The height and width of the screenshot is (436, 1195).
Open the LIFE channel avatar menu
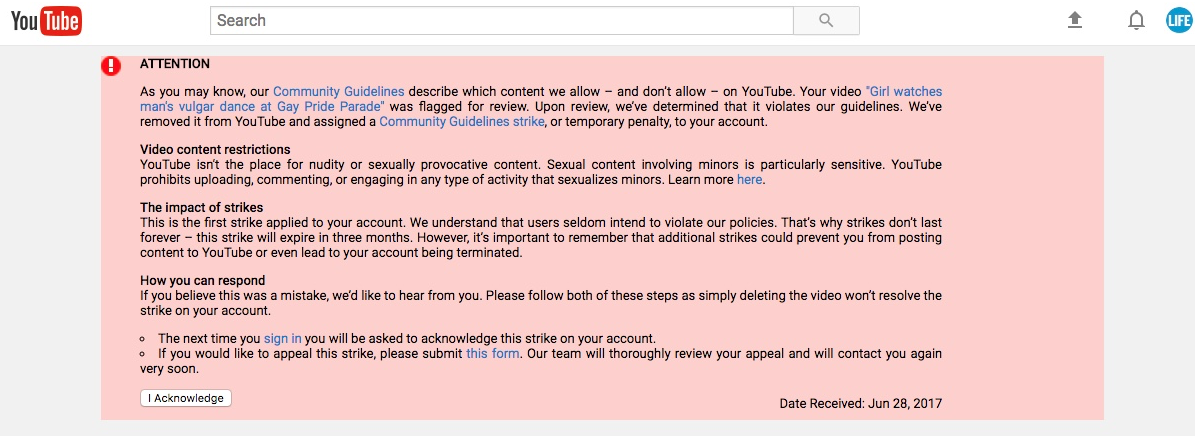(1178, 21)
